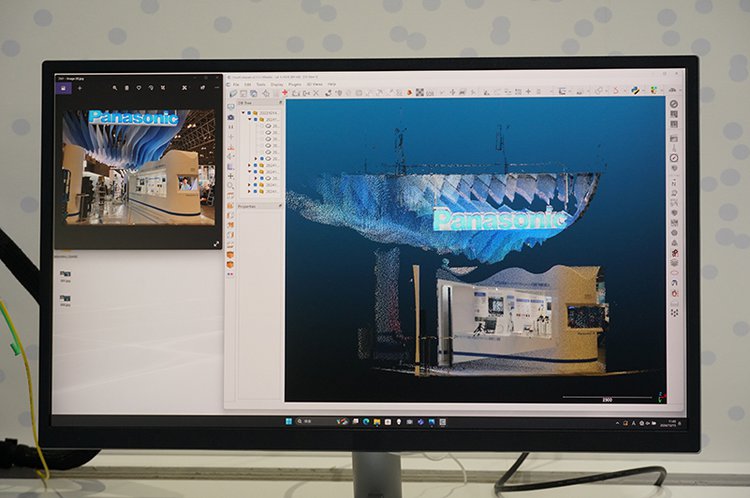Click the speech-bubble icon atop left toolbar
Image resolution: width=750 pixels, height=498 pixels.
(231, 107)
